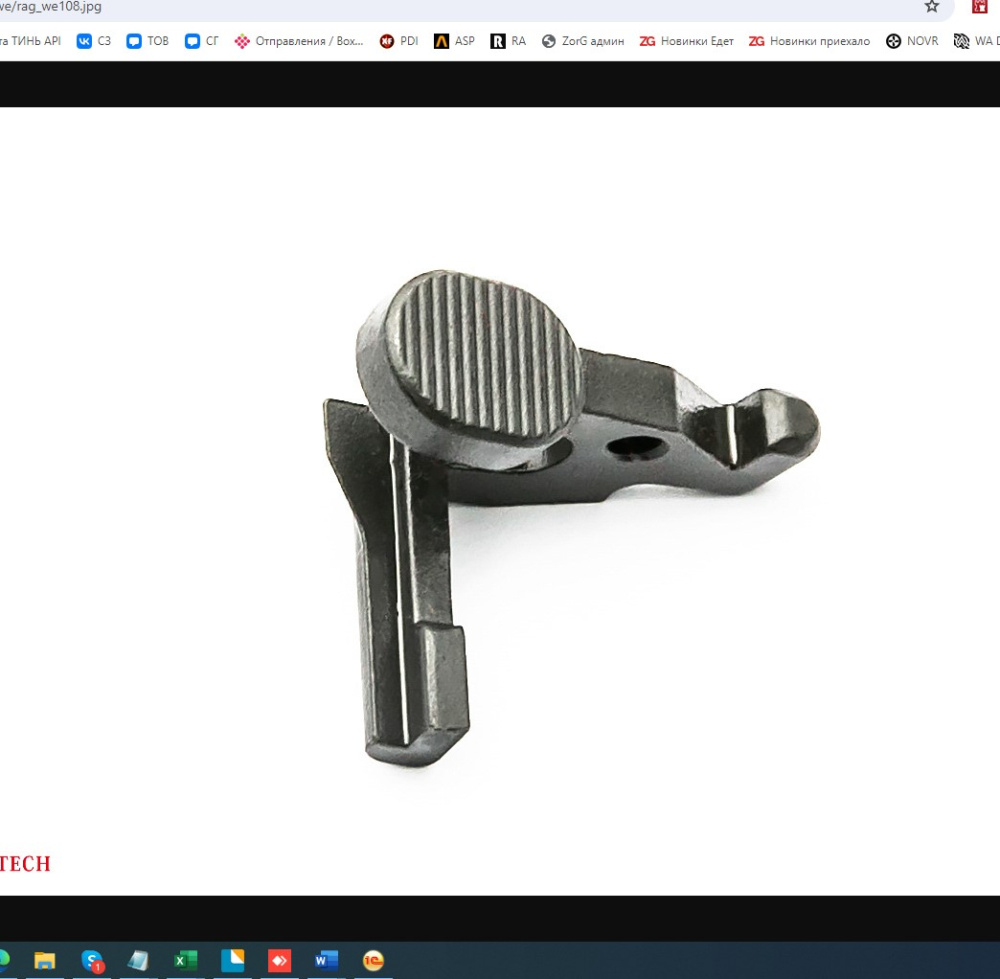Open the 'Новинки Едет' bookmark

point(687,41)
